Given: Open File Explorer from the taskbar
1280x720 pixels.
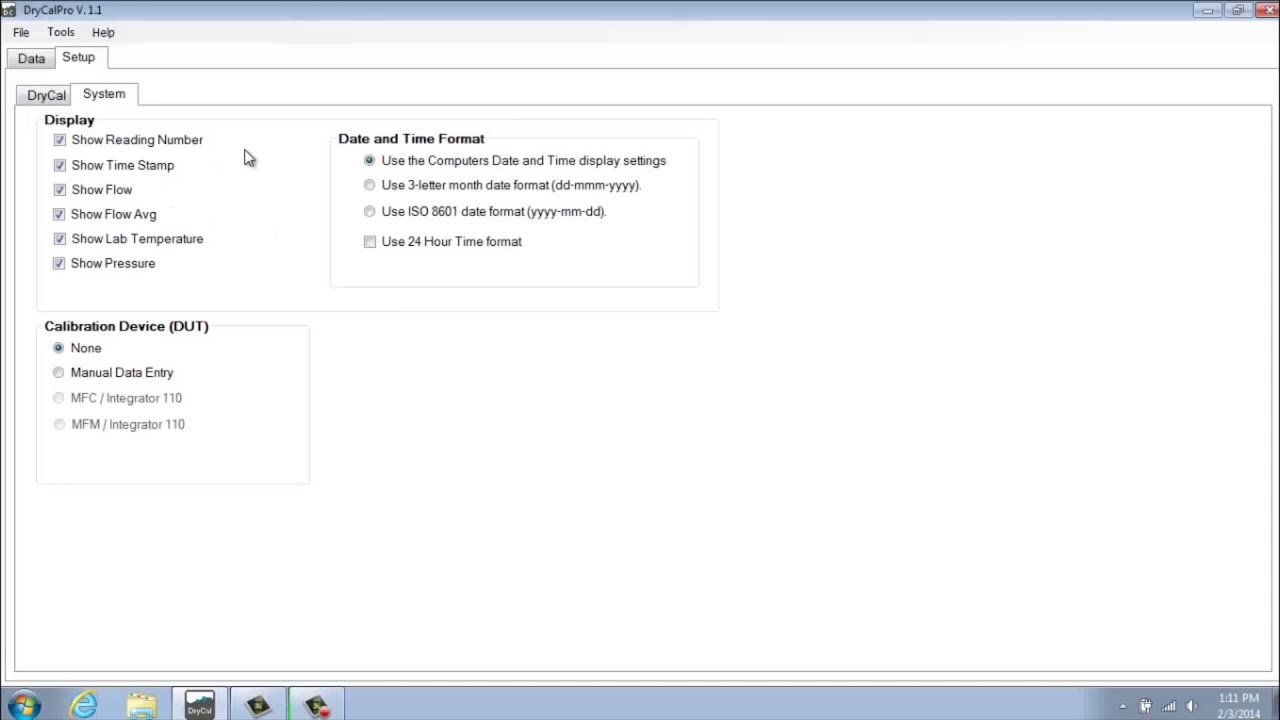Looking at the screenshot, I should [x=142, y=705].
